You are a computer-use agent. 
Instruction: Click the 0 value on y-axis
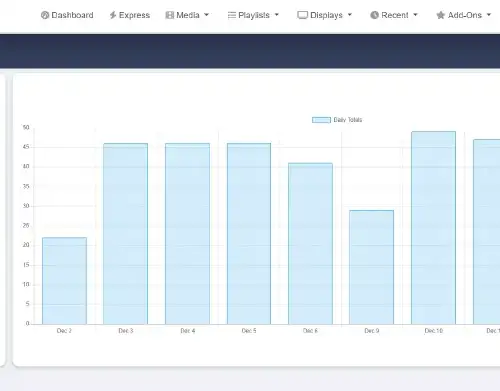28,323
